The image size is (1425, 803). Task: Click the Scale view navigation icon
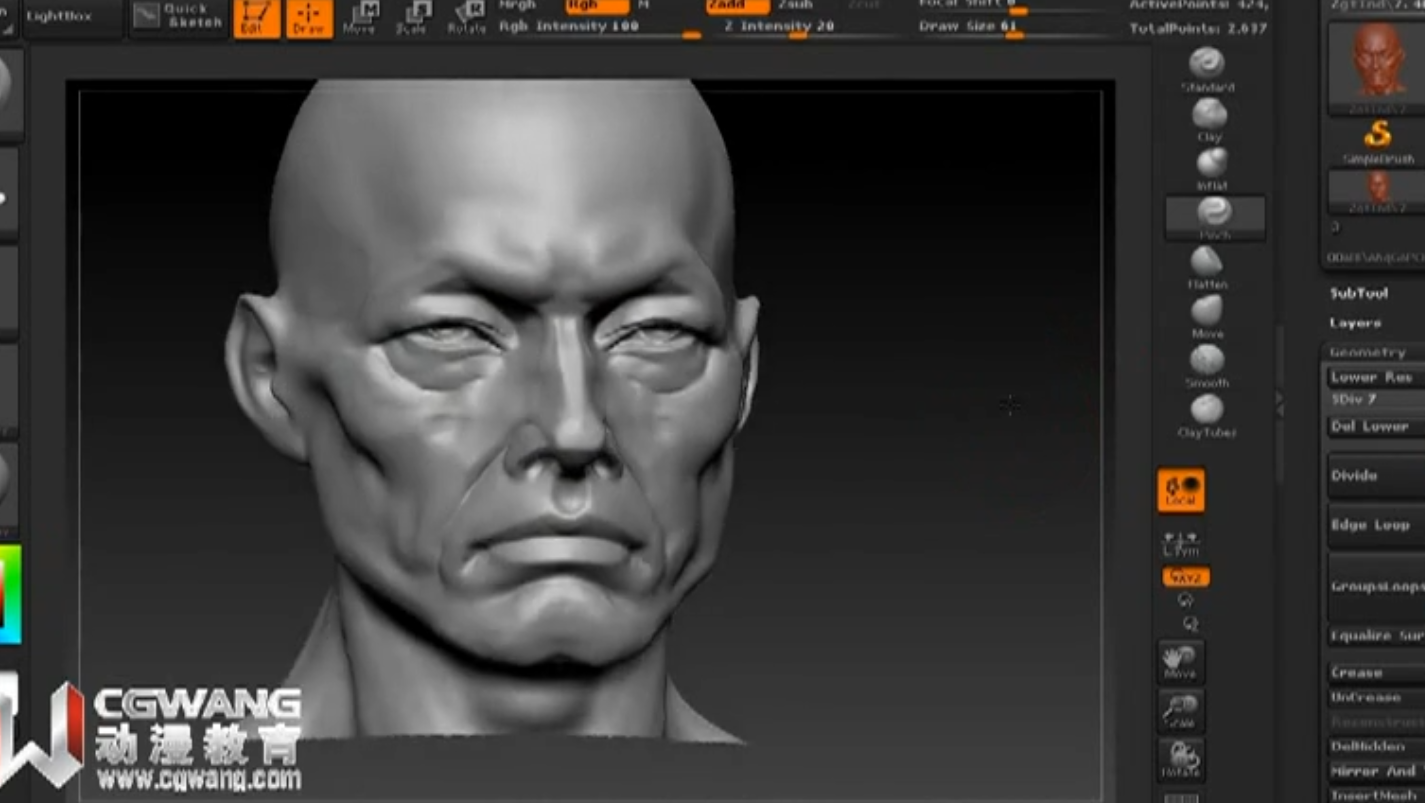1181,711
